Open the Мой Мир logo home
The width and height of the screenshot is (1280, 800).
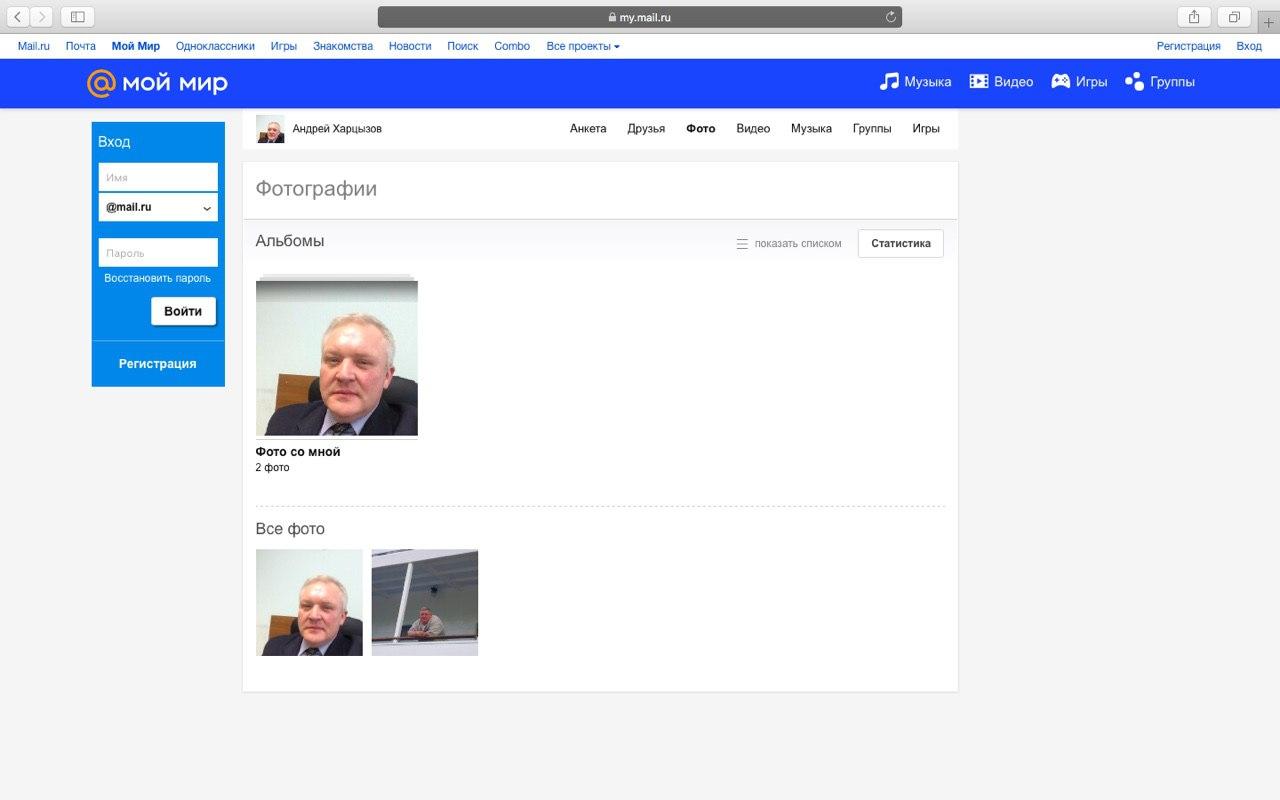tap(157, 83)
